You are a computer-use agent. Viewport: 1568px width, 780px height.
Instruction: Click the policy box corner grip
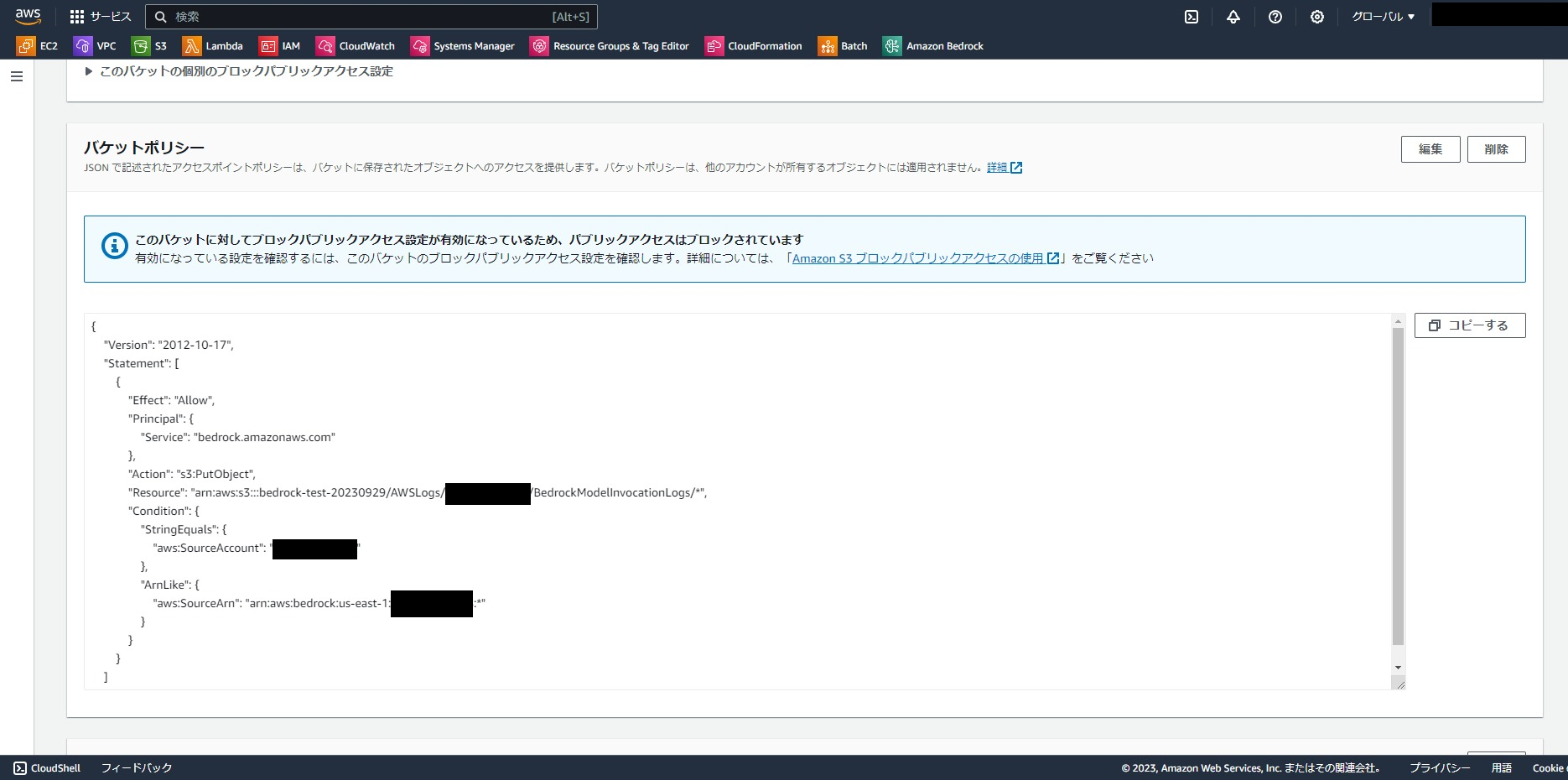pos(1398,683)
